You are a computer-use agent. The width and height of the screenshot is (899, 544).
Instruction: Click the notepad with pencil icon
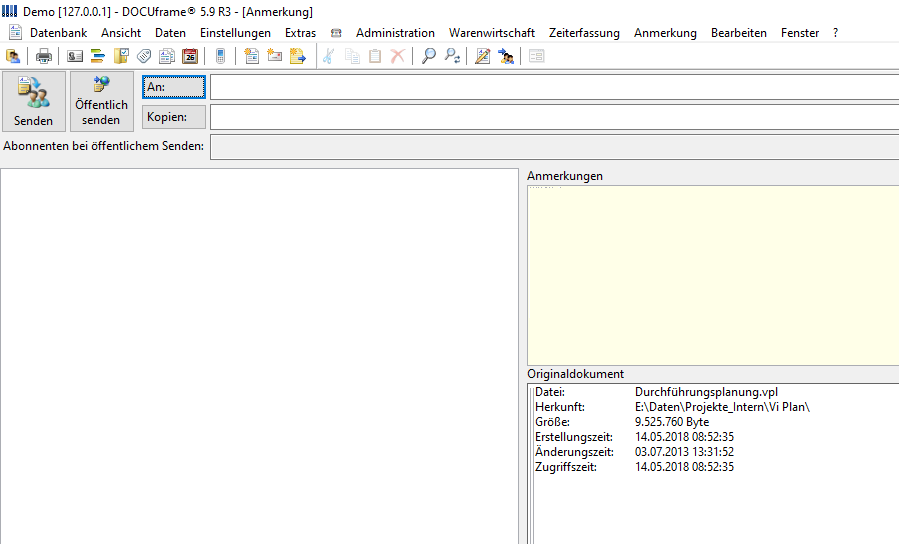(x=483, y=56)
